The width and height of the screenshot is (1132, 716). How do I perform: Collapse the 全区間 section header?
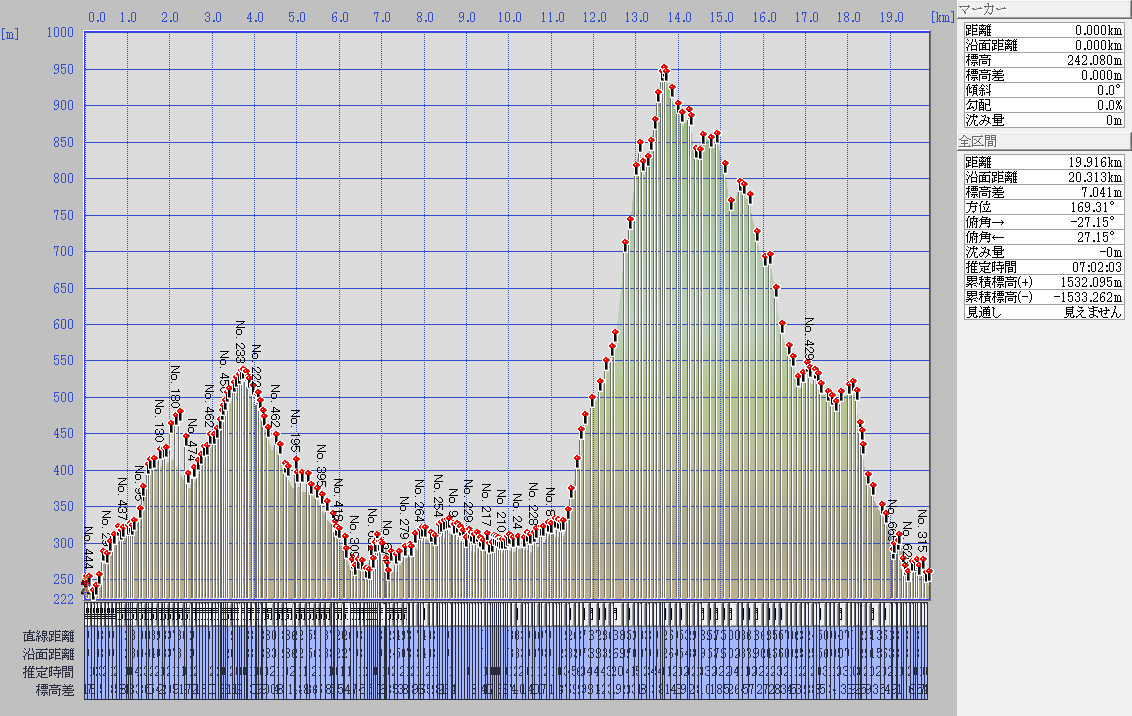pos(1044,141)
